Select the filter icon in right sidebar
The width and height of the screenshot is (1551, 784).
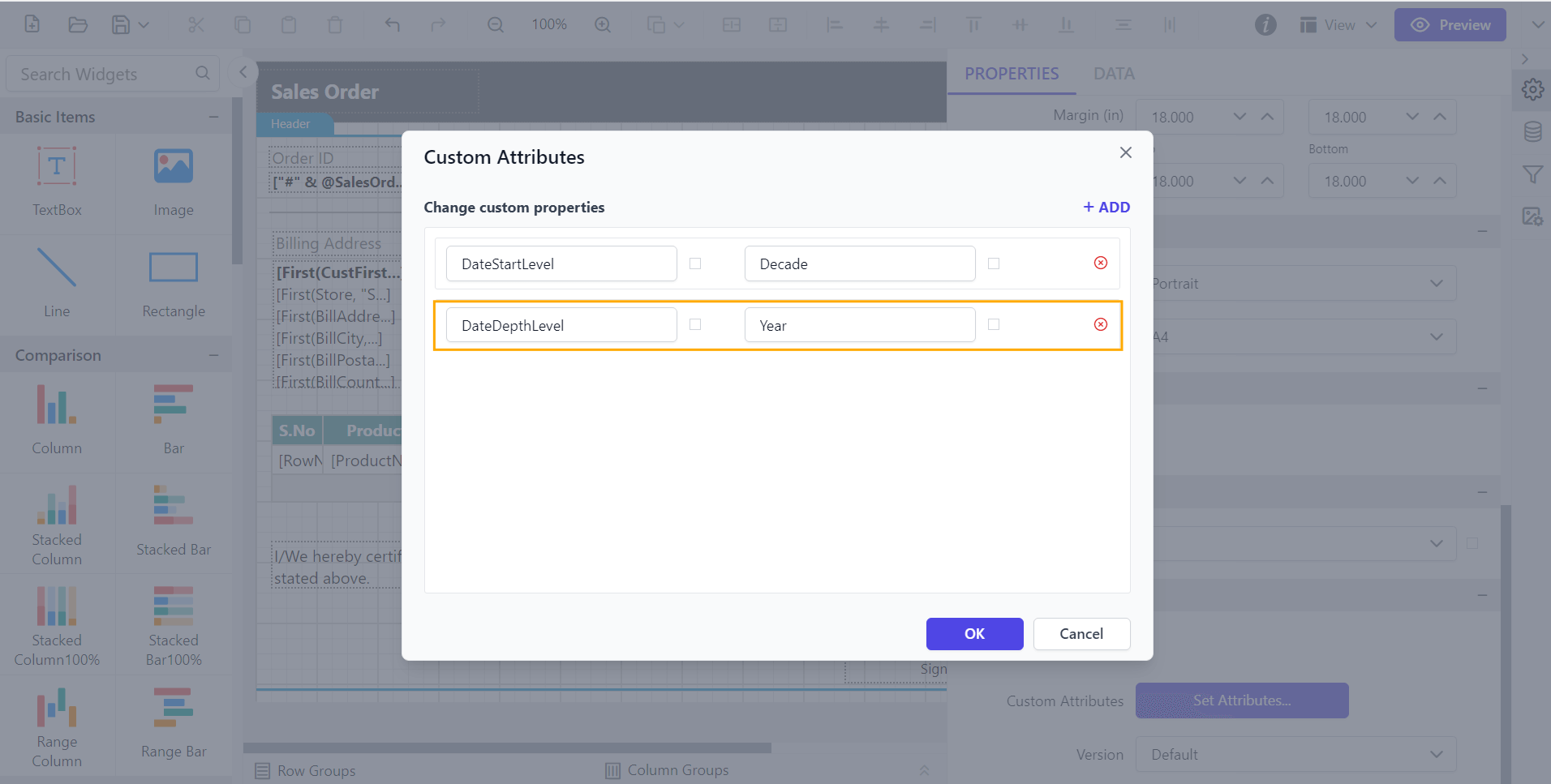pyautogui.click(x=1532, y=174)
